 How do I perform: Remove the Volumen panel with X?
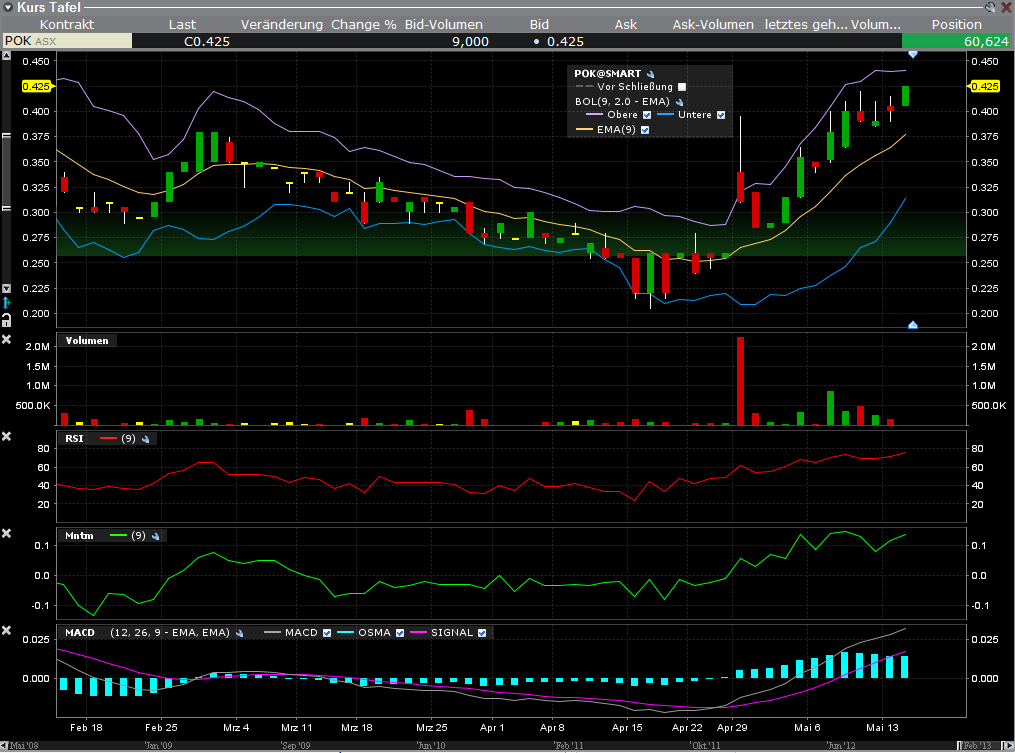click(7, 340)
